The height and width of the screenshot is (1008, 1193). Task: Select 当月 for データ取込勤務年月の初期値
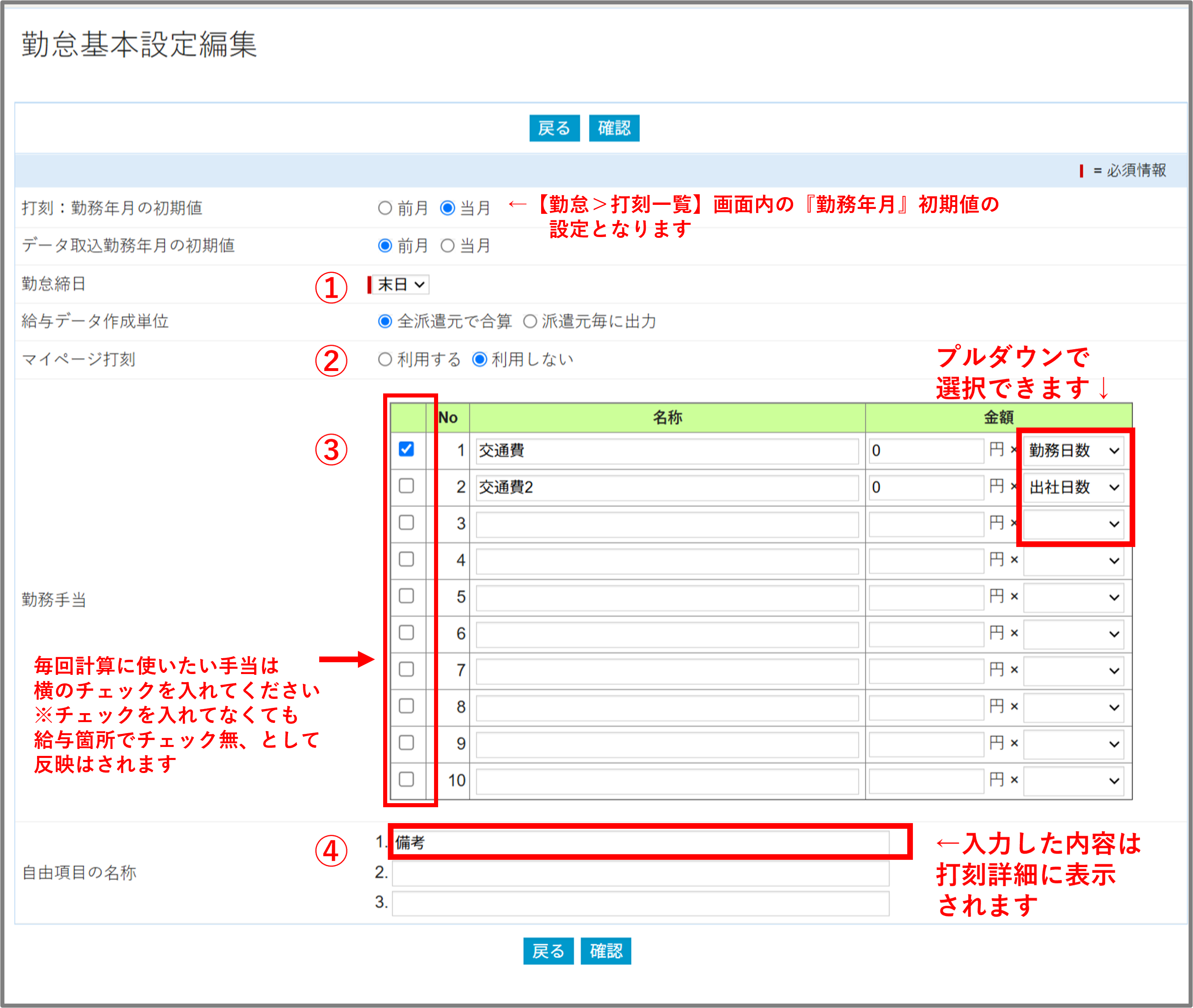(447, 246)
